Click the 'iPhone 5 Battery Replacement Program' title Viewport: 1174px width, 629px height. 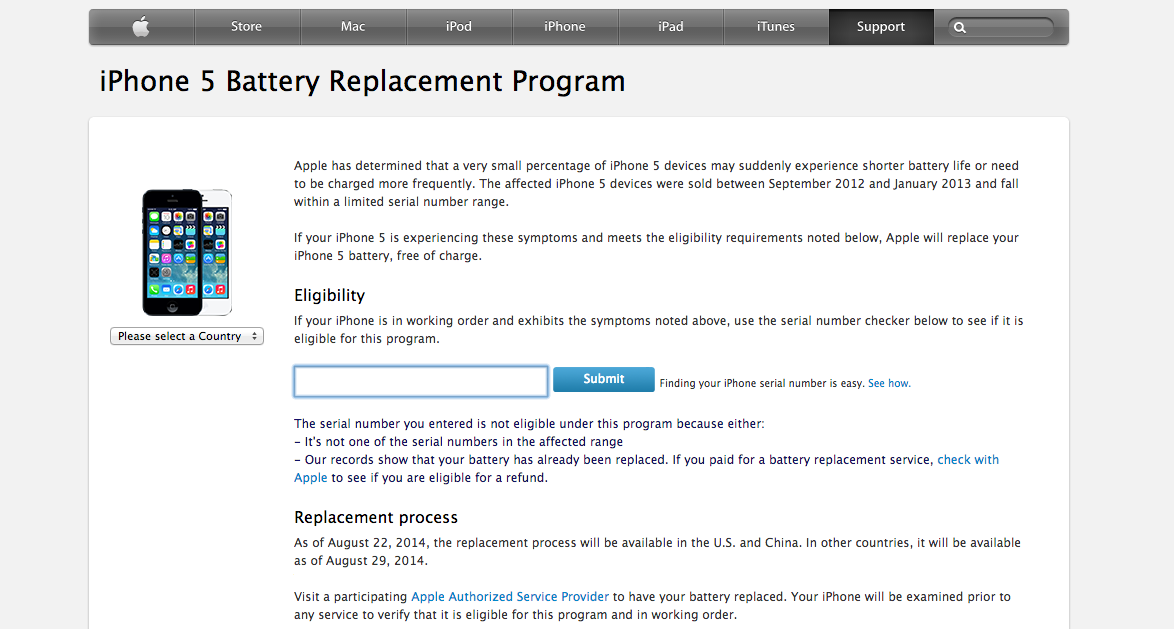362,81
